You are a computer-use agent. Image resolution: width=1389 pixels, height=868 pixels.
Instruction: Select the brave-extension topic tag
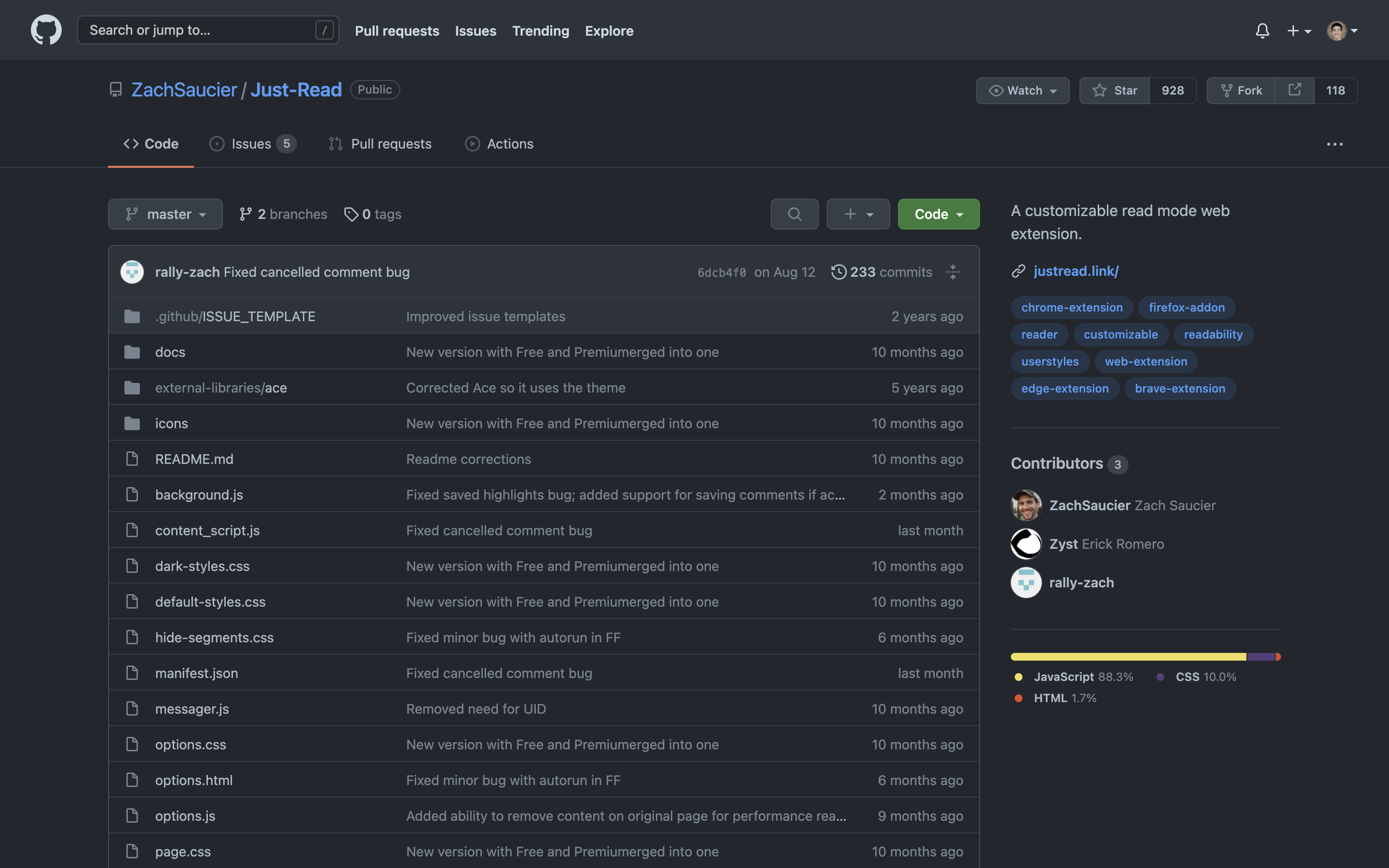[1180, 389]
